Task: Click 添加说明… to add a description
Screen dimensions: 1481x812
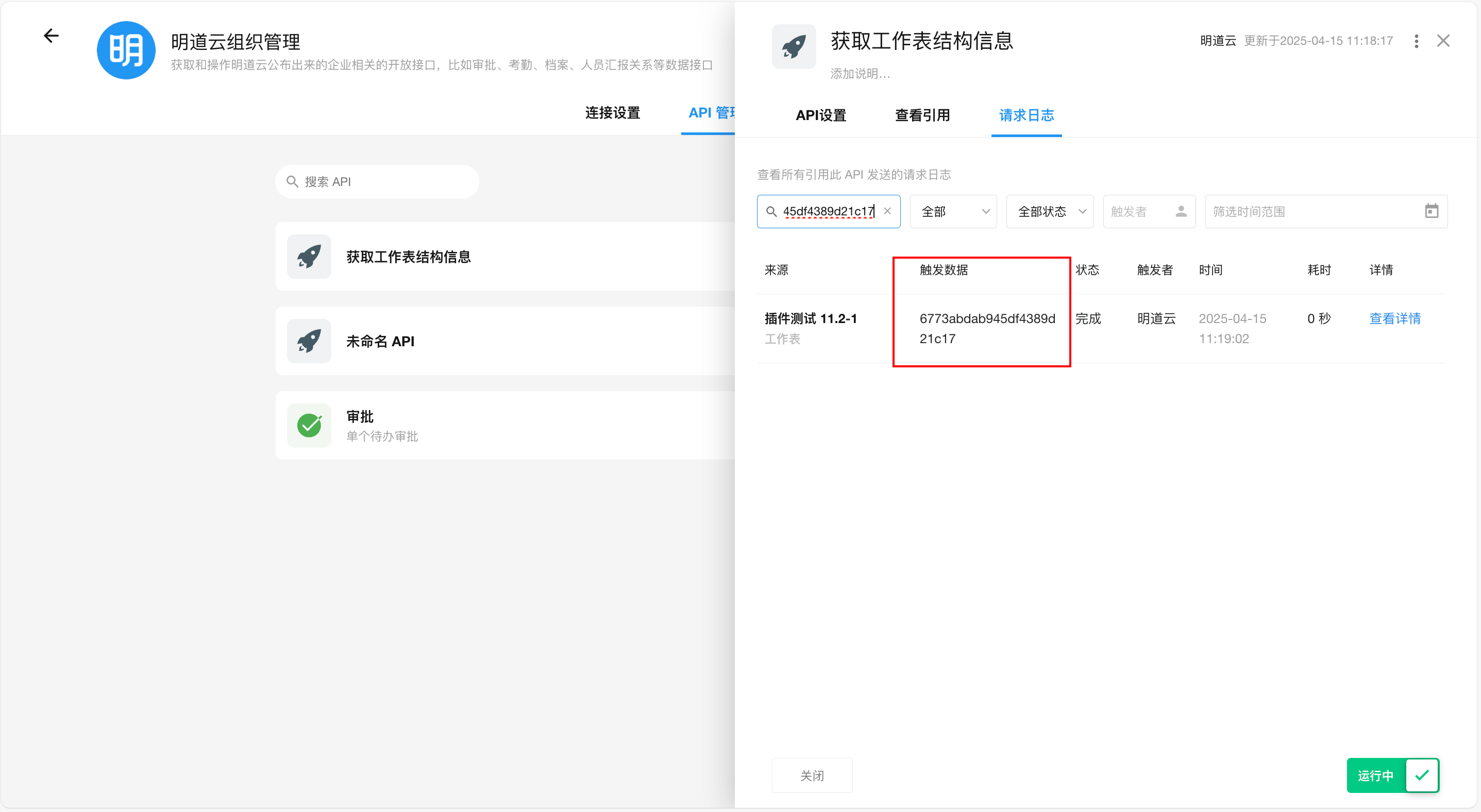Action: [860, 74]
